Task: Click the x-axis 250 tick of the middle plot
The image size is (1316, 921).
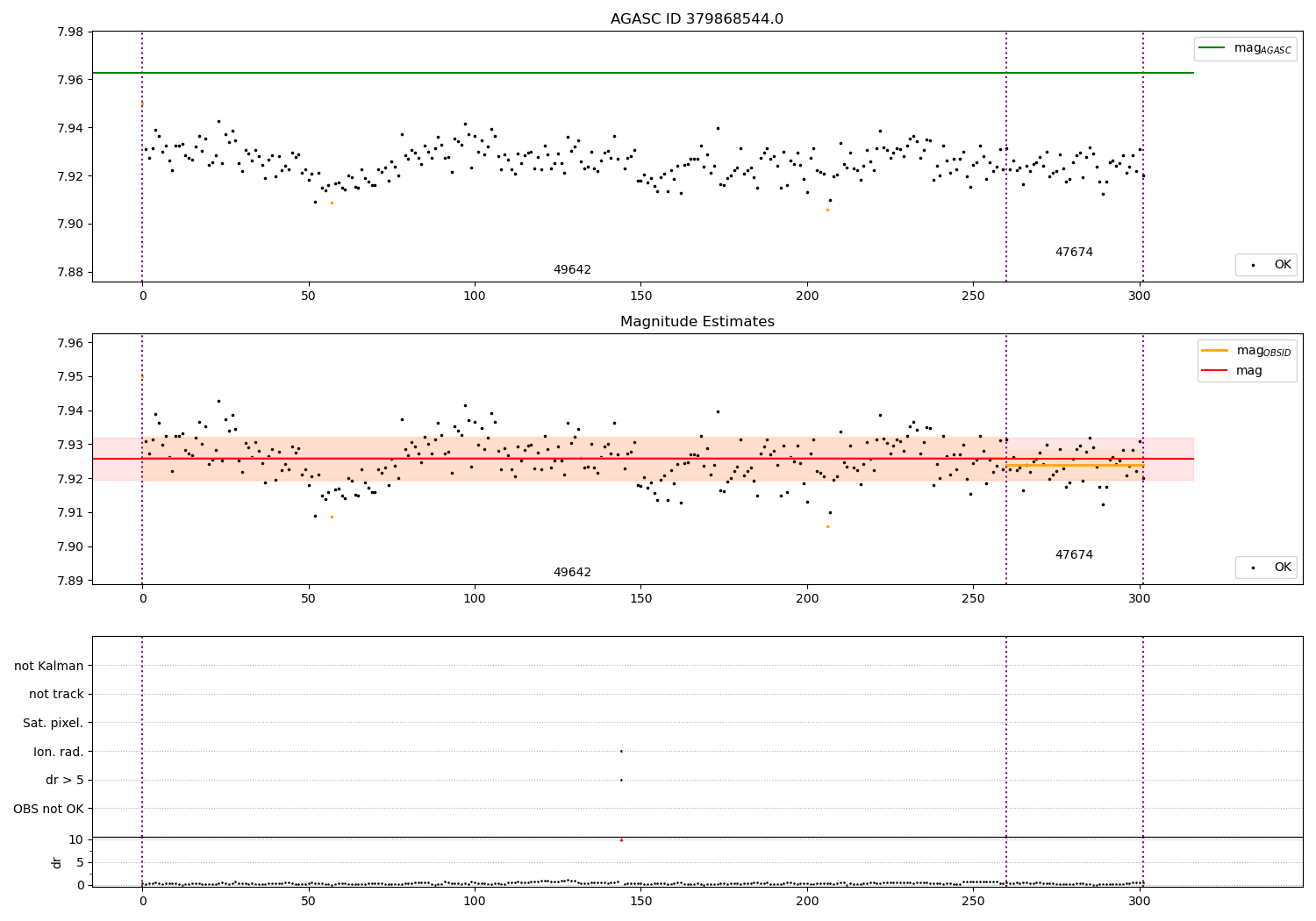Action: [973, 599]
